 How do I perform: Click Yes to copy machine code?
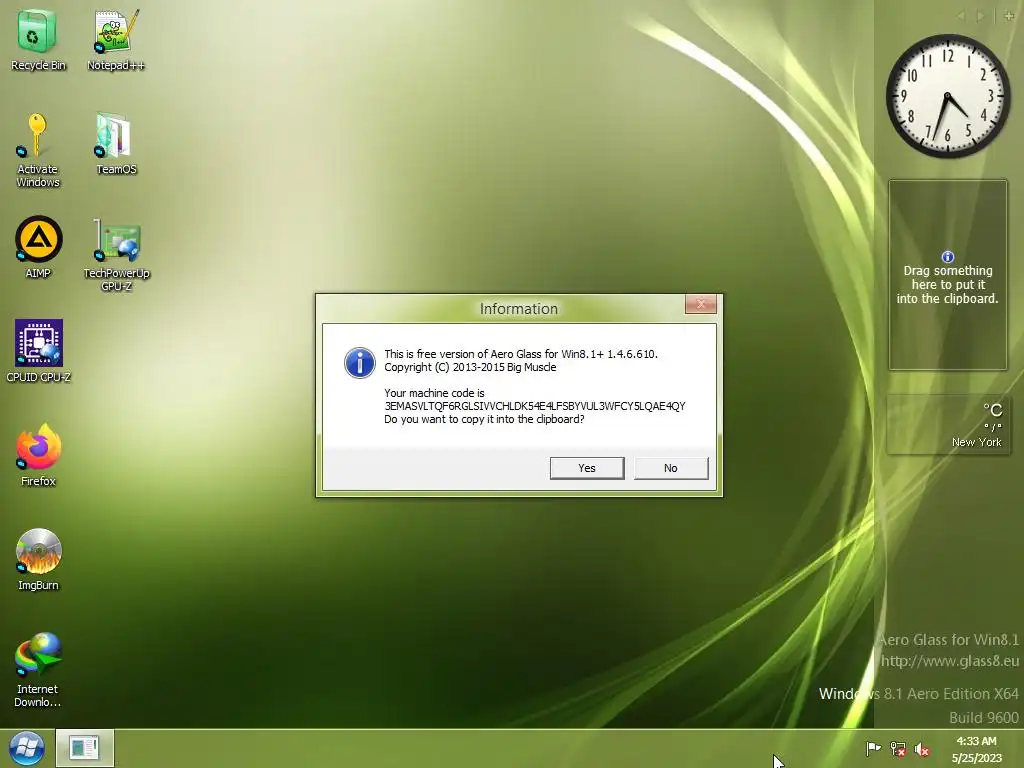[x=586, y=468]
